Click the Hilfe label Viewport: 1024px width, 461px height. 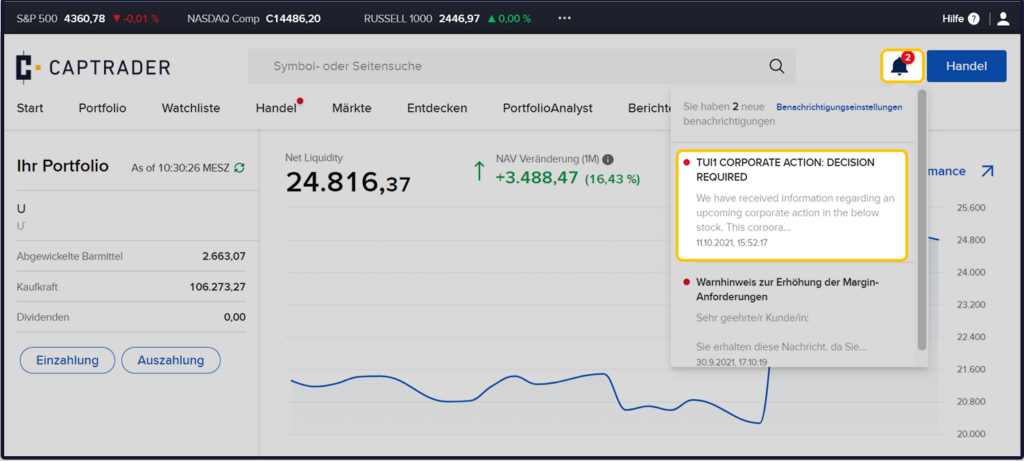[x=953, y=19]
